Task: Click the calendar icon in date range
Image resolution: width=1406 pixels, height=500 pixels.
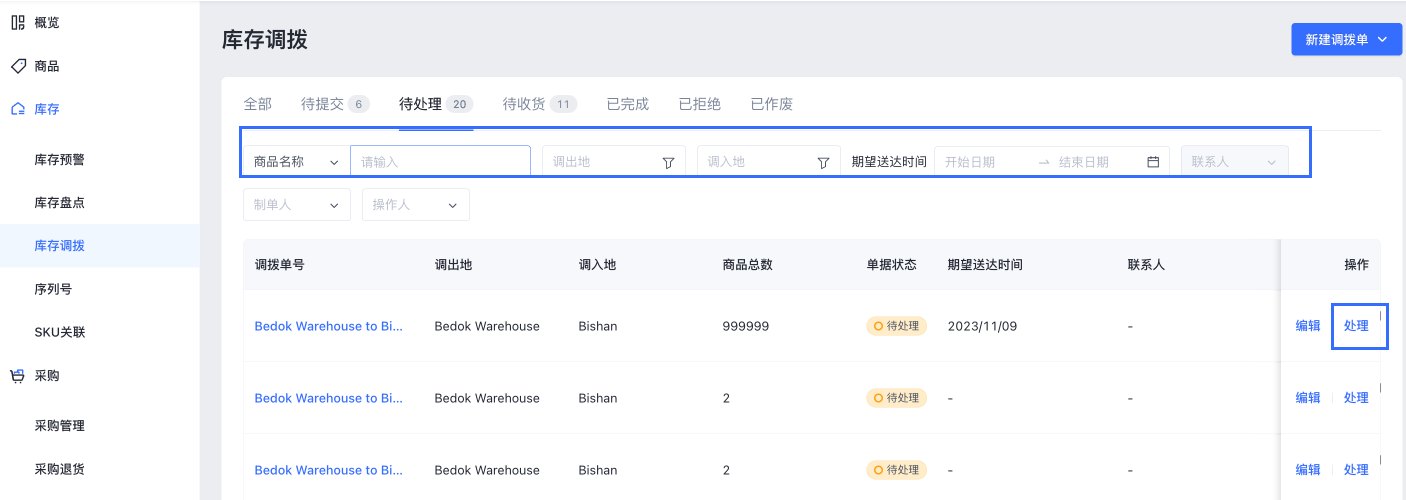Action: click(1153, 162)
